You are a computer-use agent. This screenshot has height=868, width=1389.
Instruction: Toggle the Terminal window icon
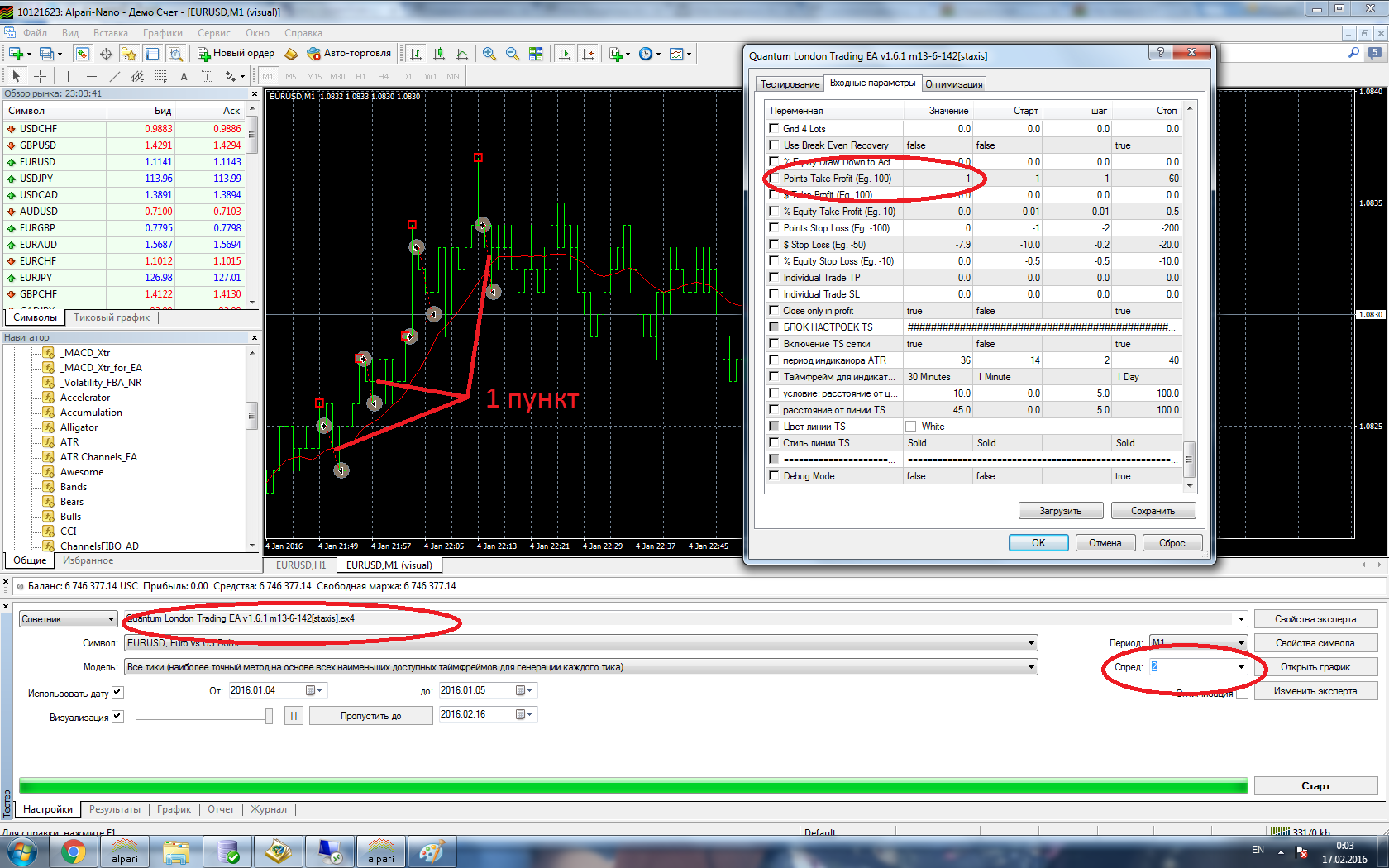click(x=152, y=54)
